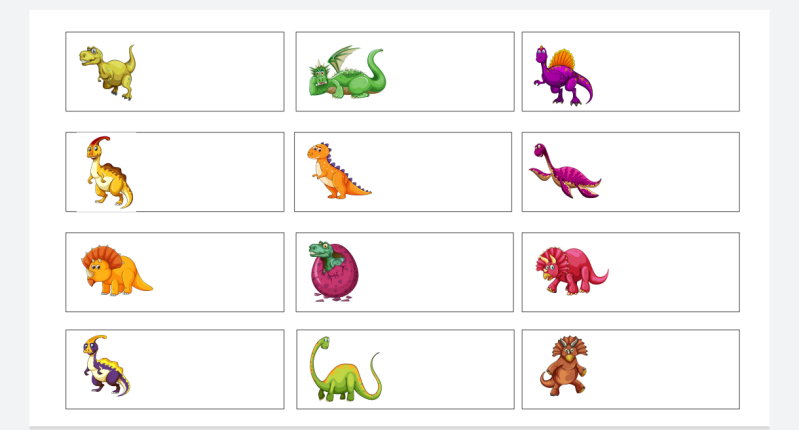Viewport: 799px width, 430px height.
Task: Click empty area beside the magenta plesiosaur
Action: pyautogui.click(x=670, y=172)
